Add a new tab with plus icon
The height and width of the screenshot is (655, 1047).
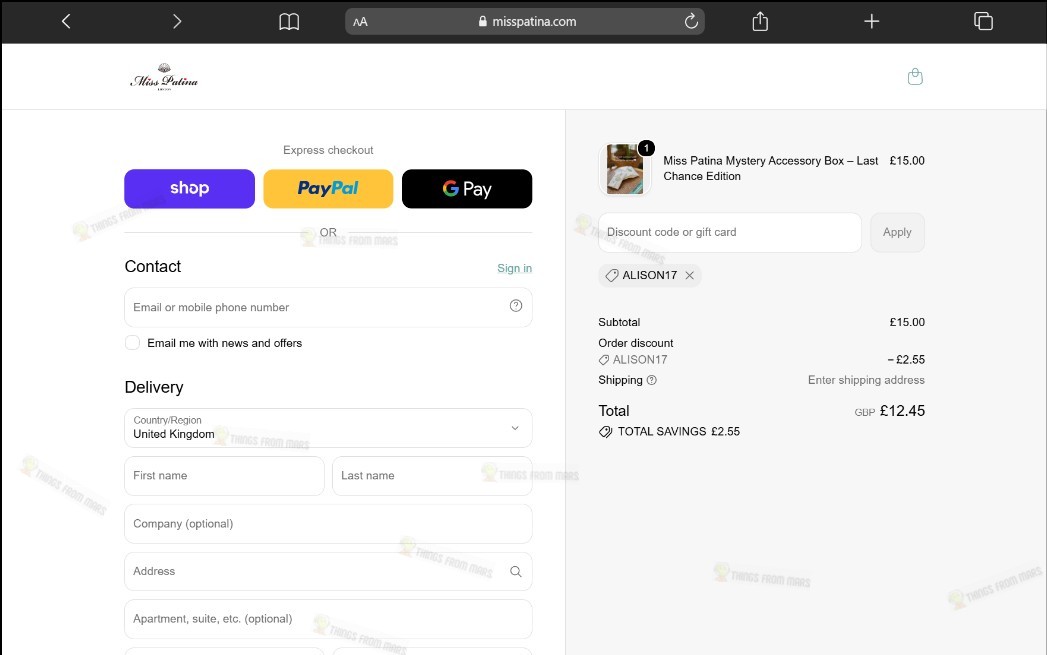click(871, 21)
